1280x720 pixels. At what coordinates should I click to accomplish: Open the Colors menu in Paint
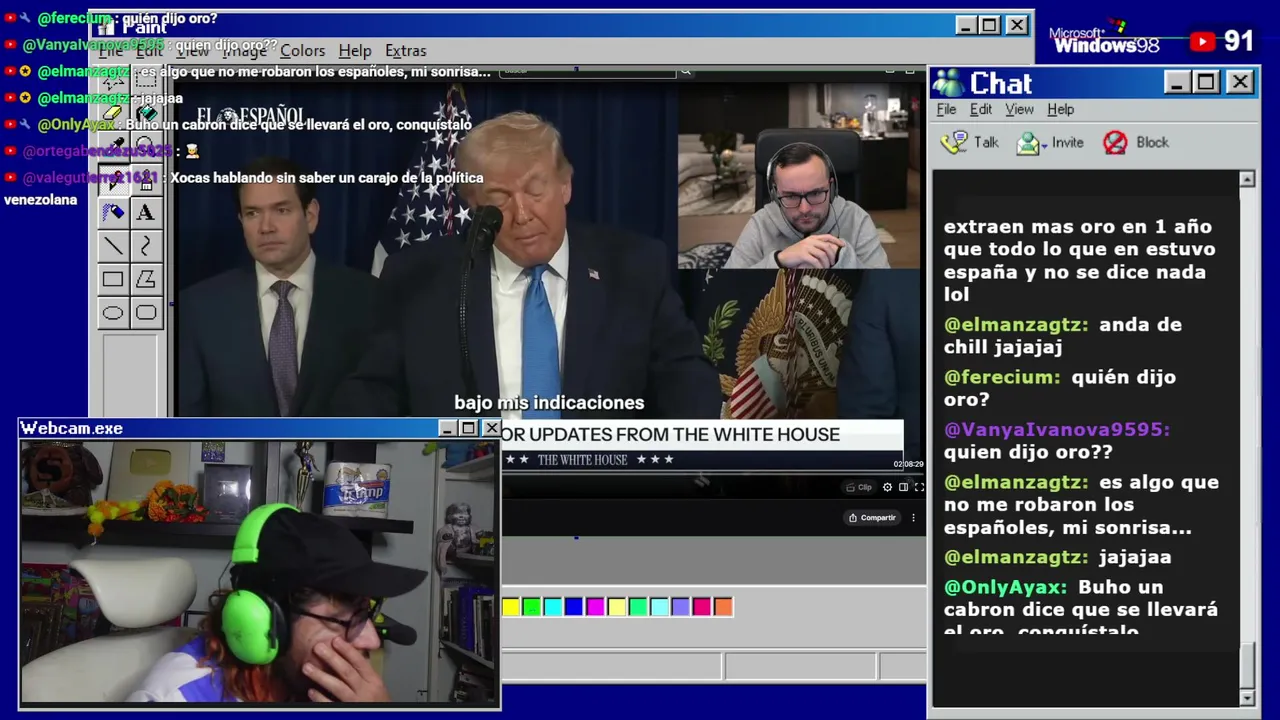[x=302, y=50]
